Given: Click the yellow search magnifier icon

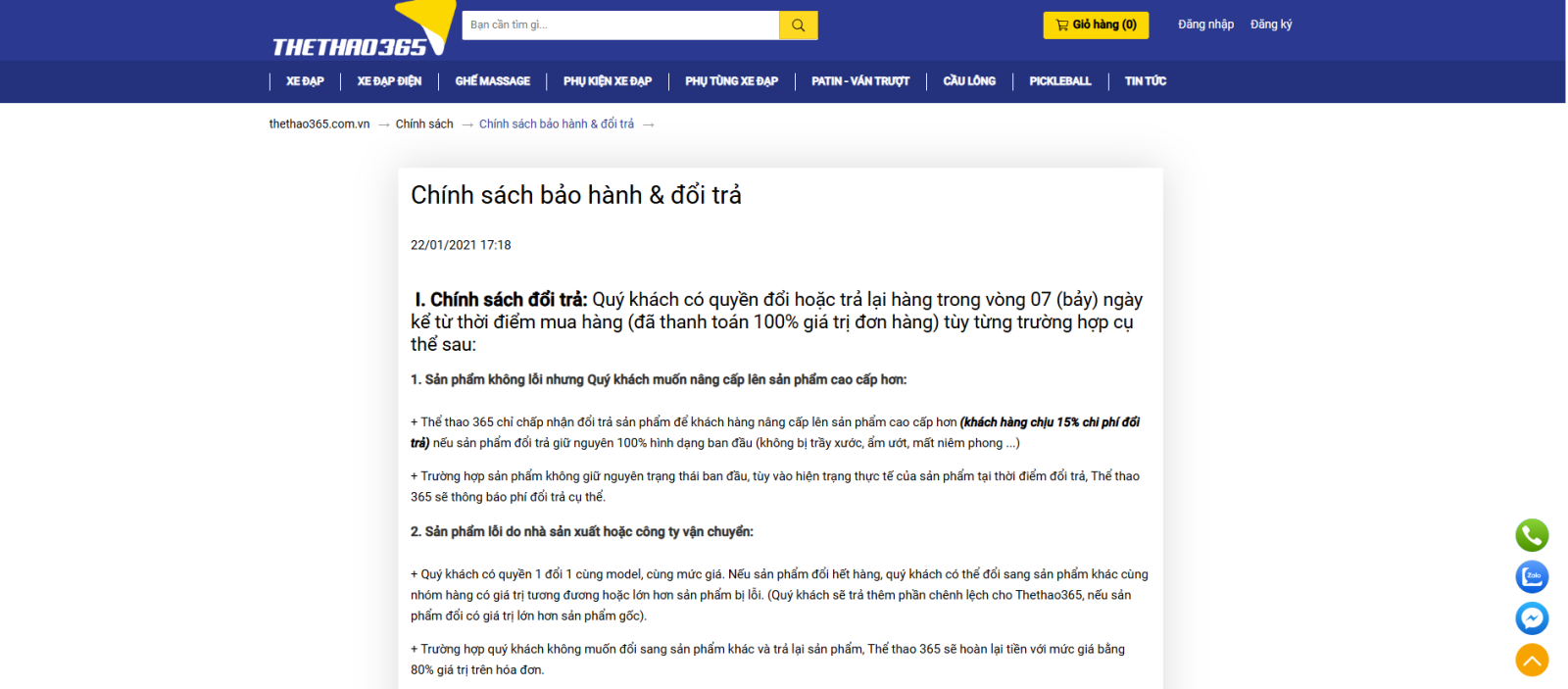Looking at the screenshot, I should 798,25.
